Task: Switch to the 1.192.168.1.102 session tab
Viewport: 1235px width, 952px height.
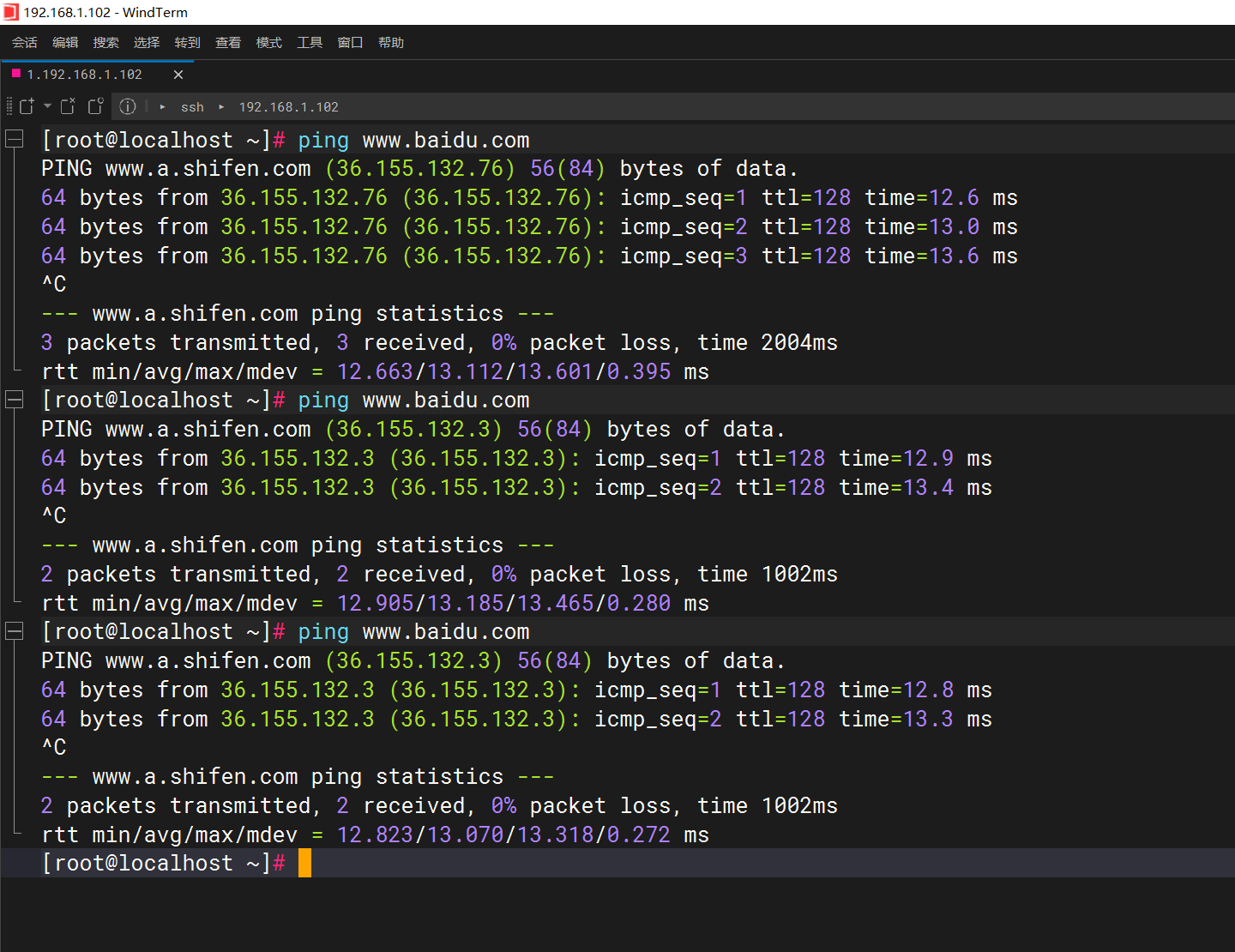Action: point(98,75)
